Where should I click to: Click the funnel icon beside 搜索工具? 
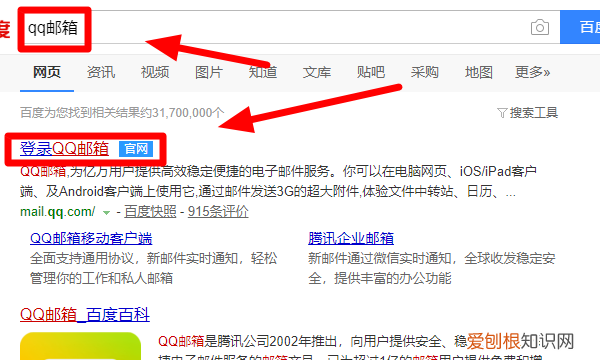coord(502,113)
